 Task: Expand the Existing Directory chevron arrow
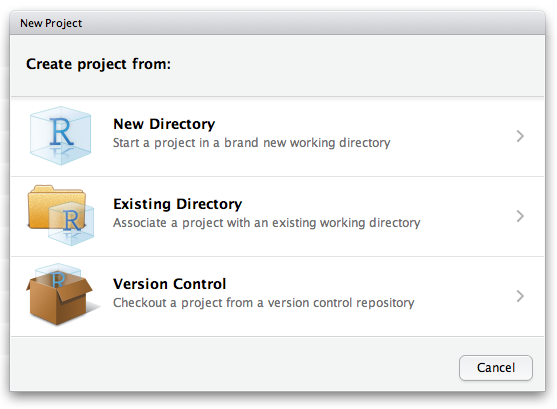tap(520, 216)
